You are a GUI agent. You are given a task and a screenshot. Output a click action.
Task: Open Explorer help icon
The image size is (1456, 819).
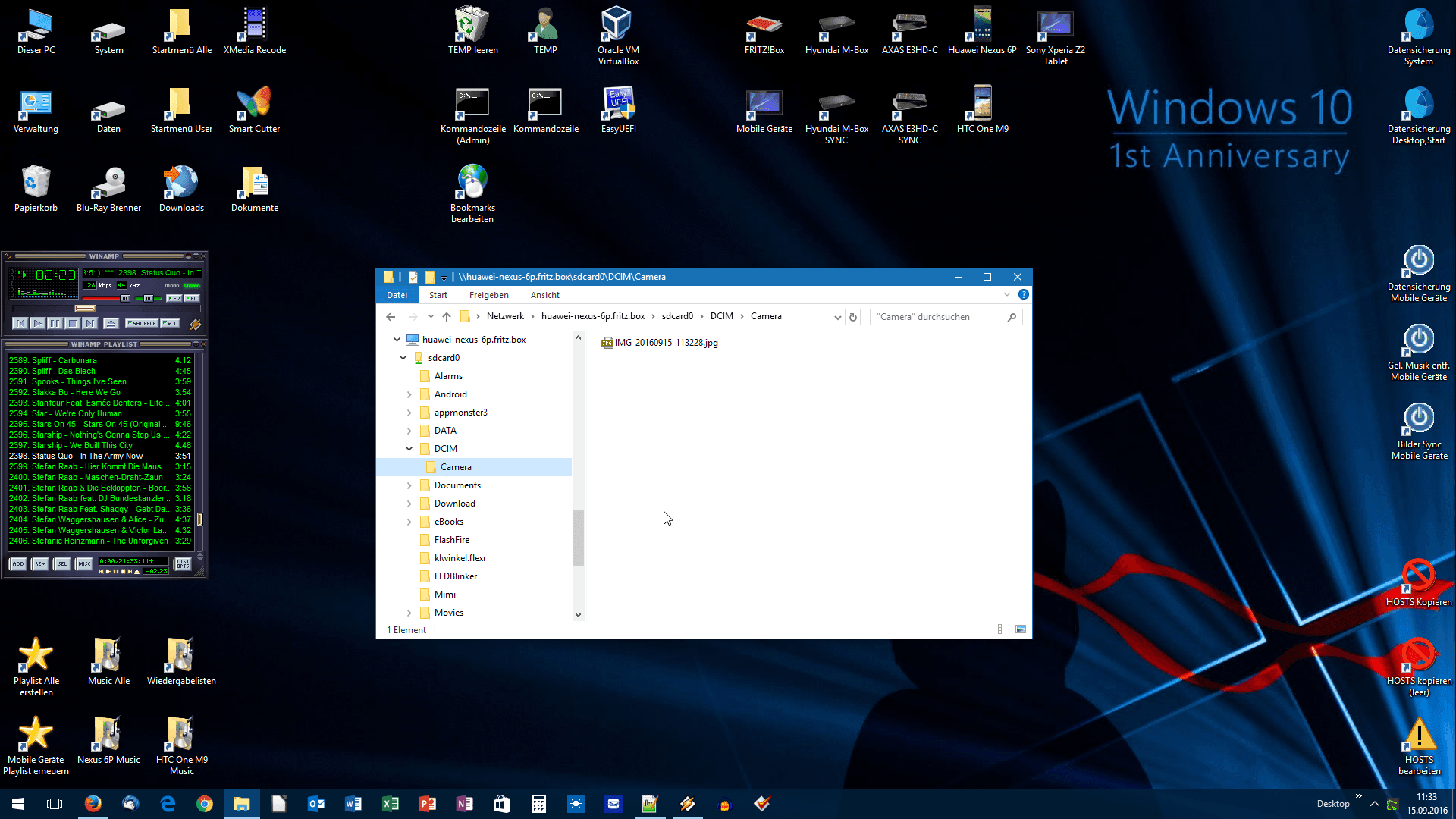pos(1023,295)
